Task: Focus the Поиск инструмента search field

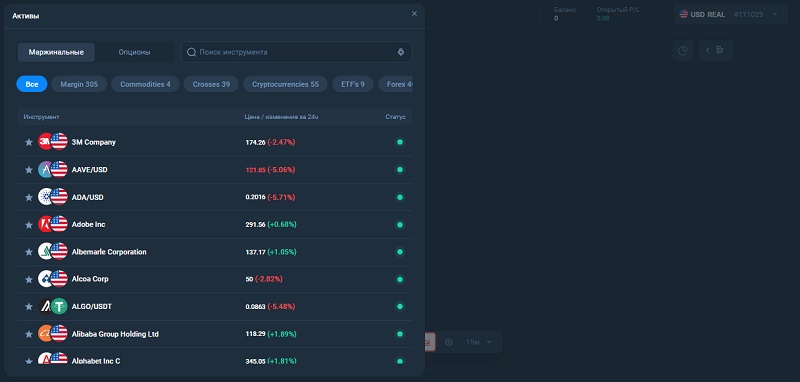Action: pos(296,52)
